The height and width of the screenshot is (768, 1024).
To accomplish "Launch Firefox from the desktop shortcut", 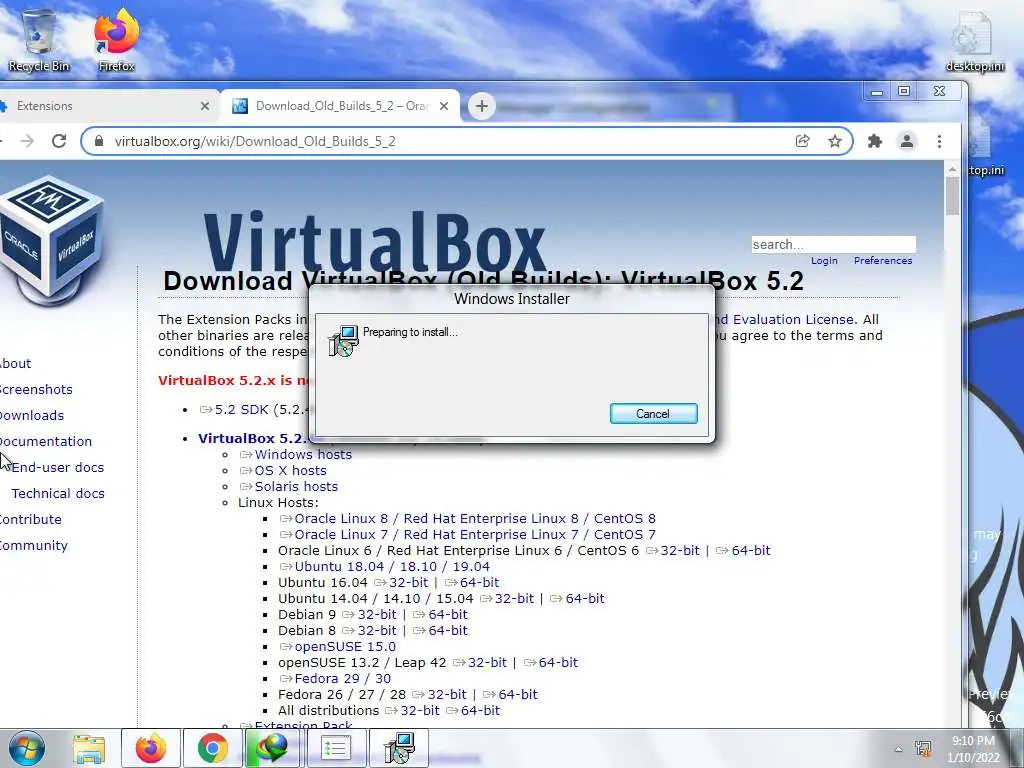I will coord(116,40).
